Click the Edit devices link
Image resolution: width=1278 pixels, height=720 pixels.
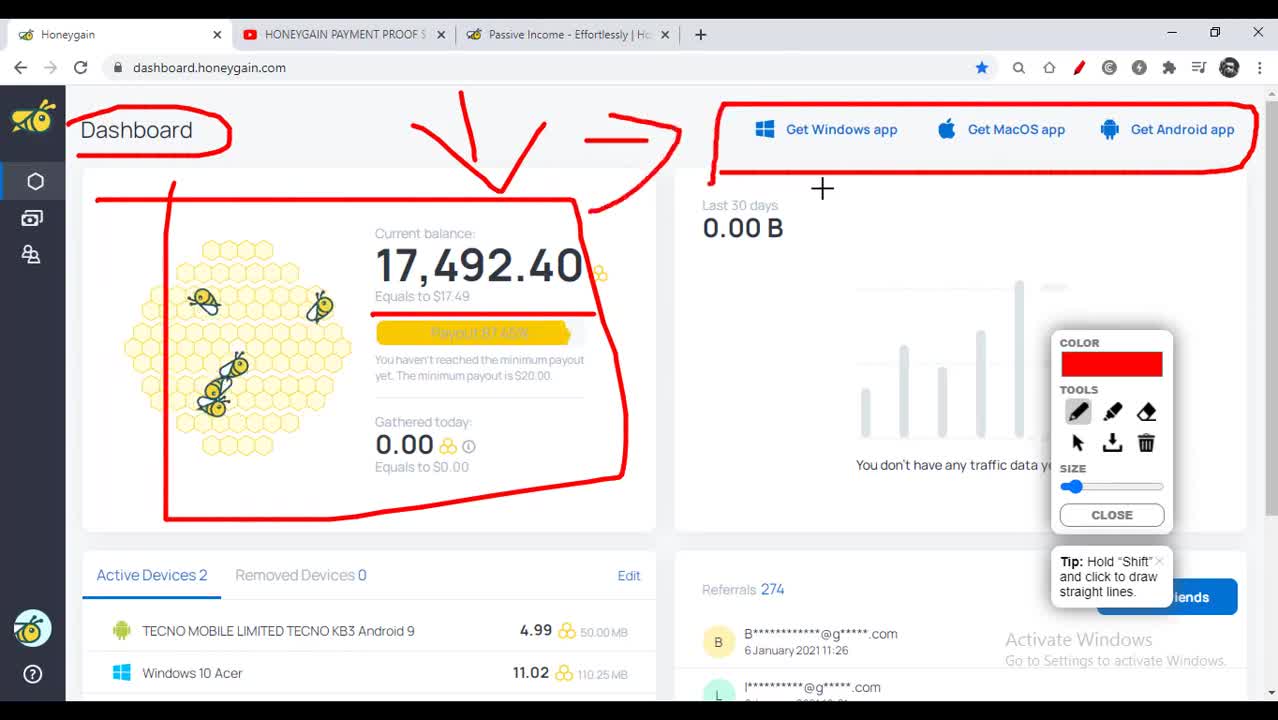point(629,576)
